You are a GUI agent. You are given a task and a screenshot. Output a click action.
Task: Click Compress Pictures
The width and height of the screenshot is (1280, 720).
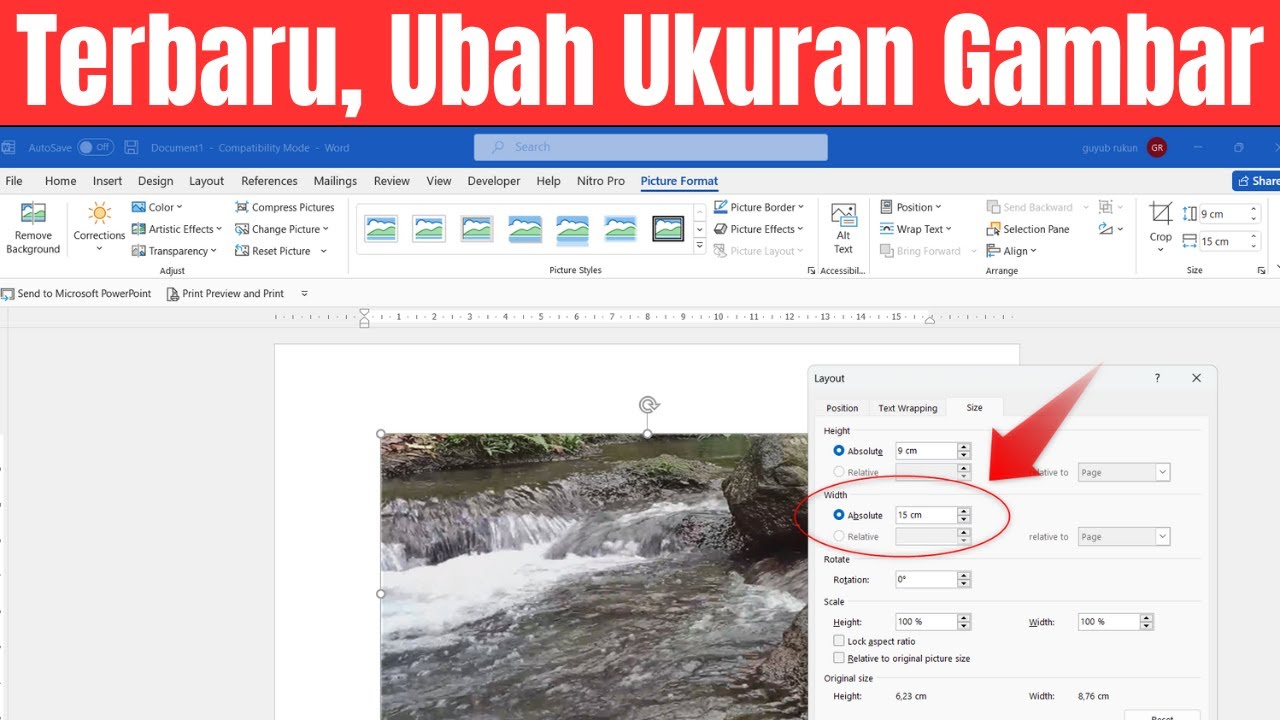point(285,207)
